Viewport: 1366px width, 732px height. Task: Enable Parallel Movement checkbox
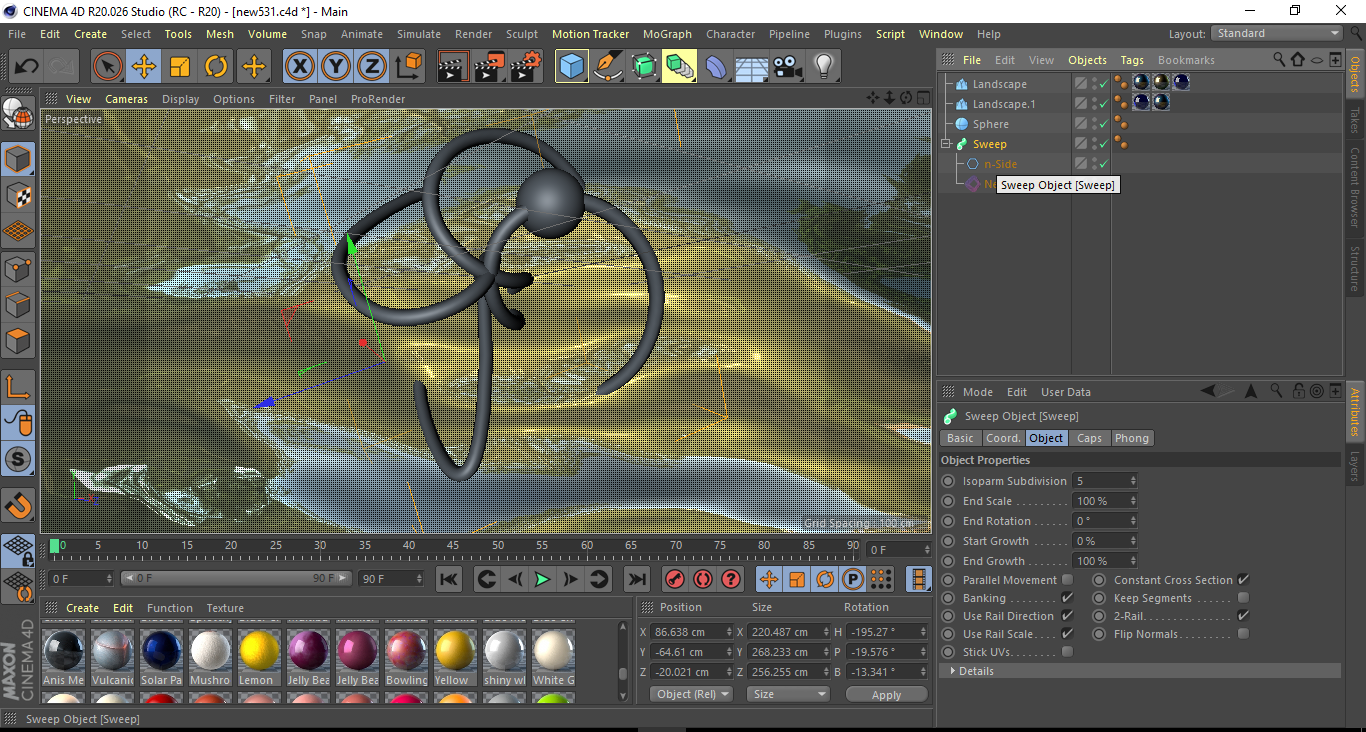(1067, 580)
